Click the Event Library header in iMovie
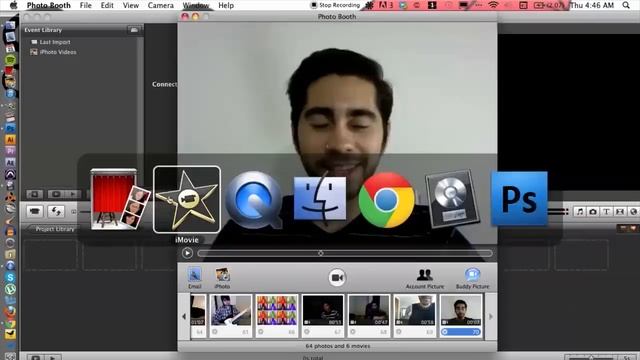640x360 pixels. coord(43,30)
